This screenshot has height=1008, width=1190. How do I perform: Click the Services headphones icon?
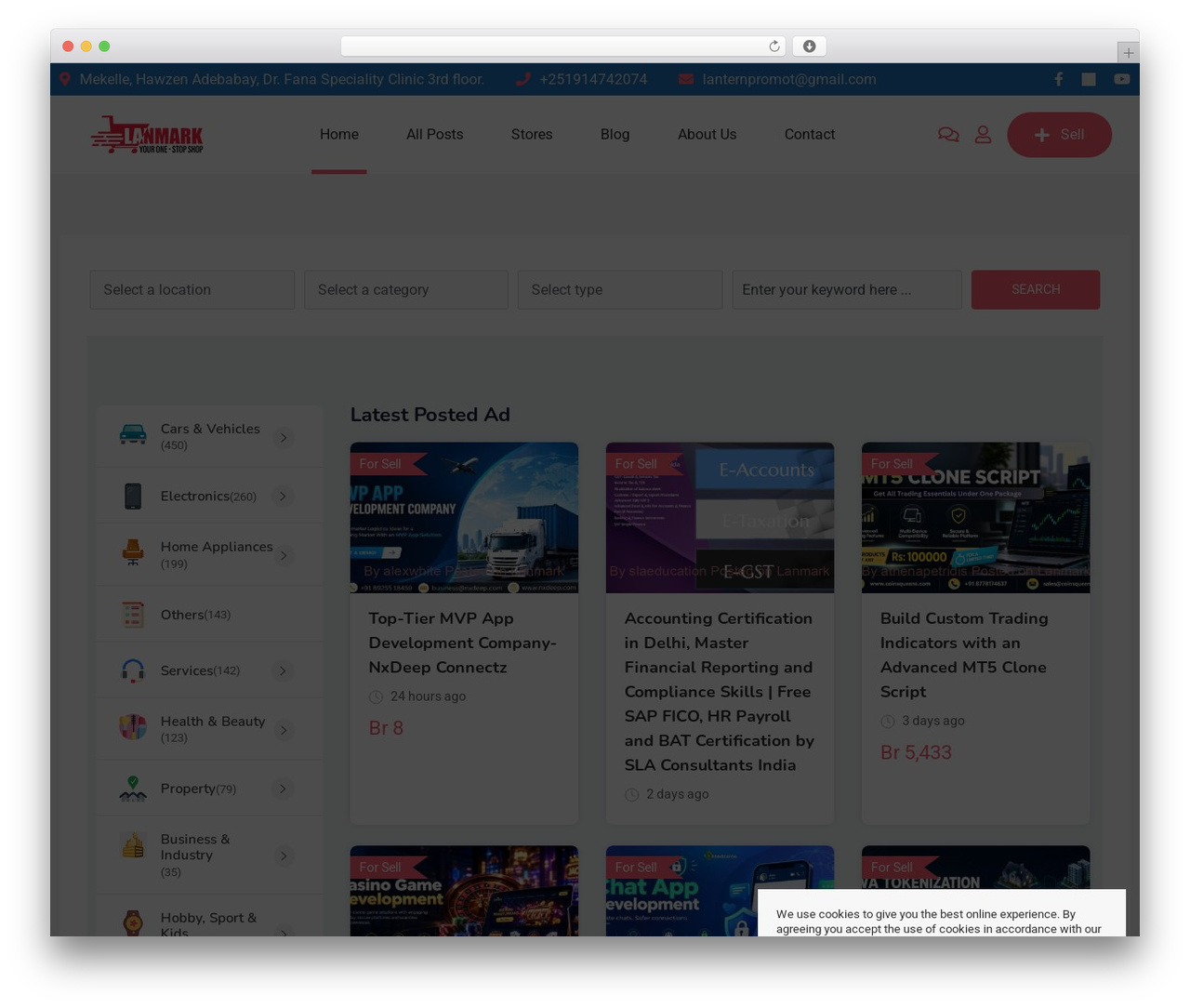pyautogui.click(x=133, y=670)
